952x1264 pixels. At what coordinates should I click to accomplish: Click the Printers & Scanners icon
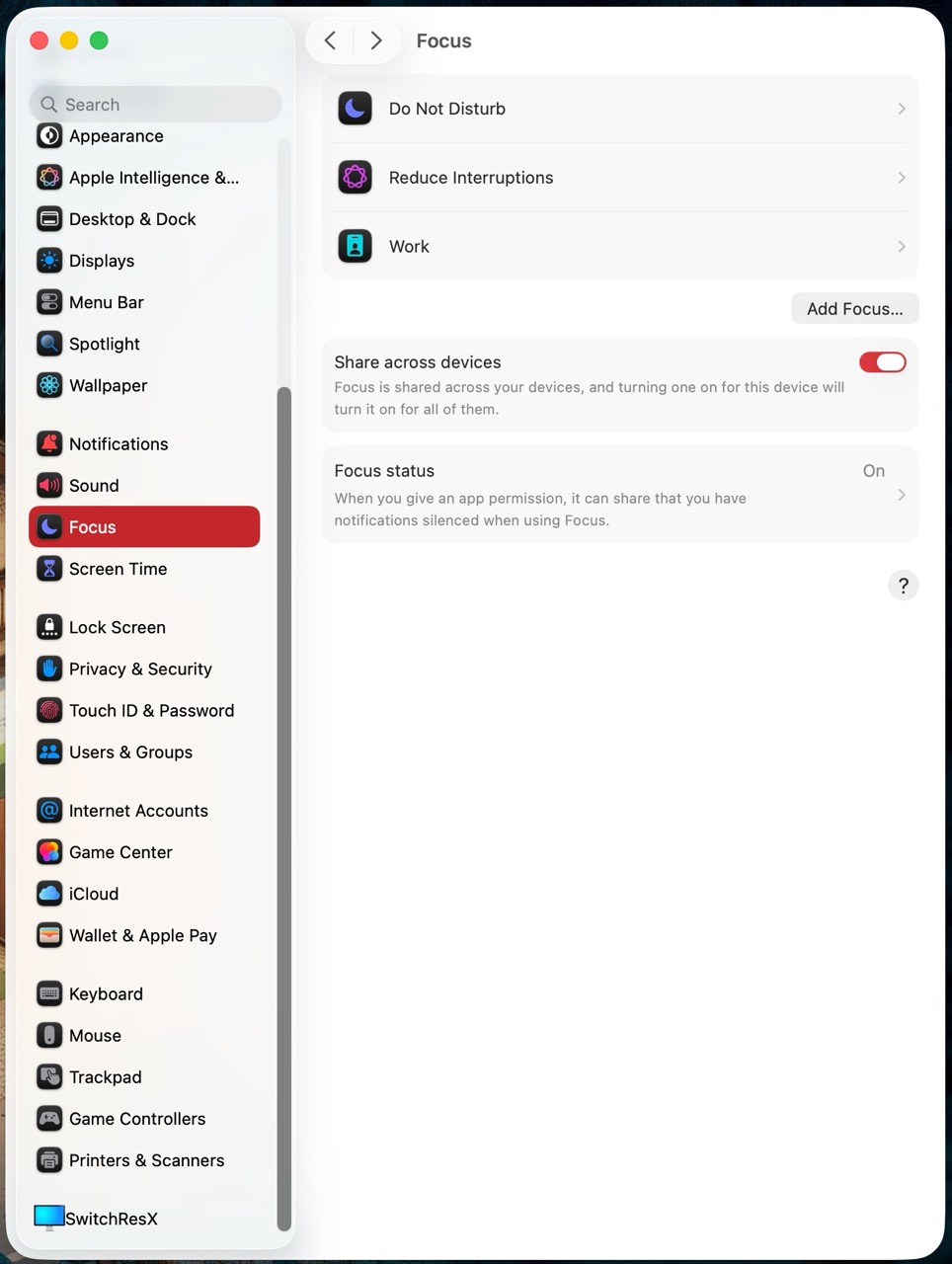49,1160
